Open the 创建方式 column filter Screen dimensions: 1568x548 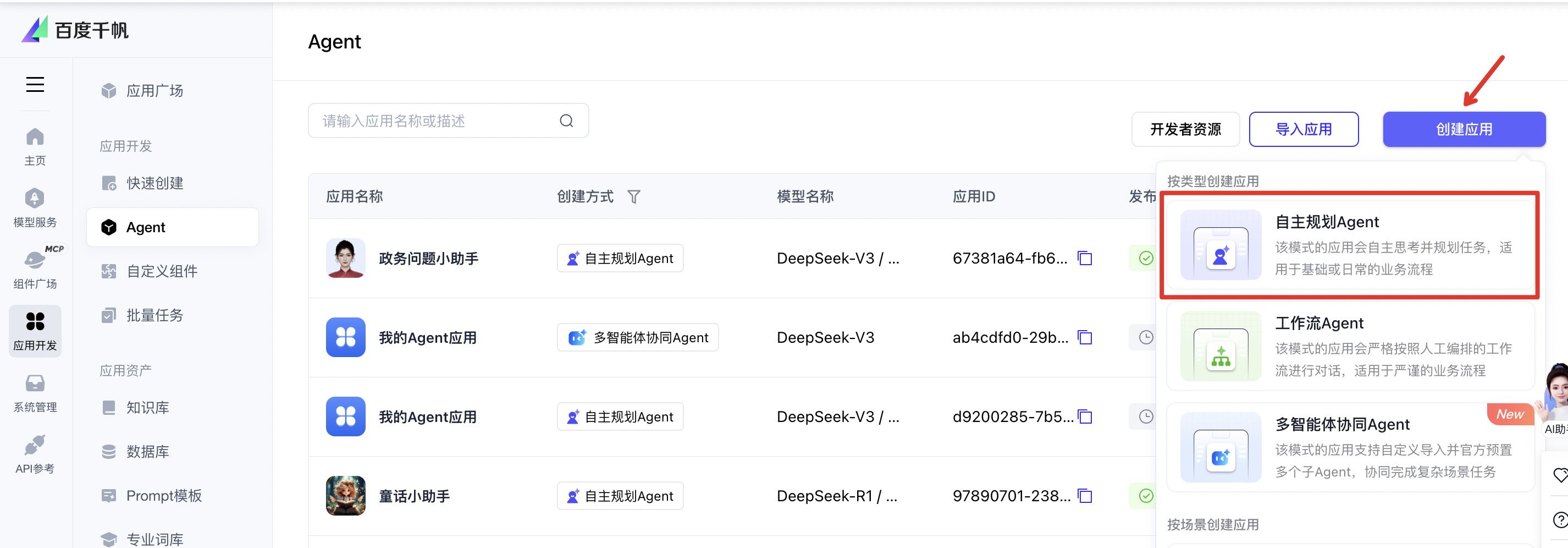click(634, 196)
